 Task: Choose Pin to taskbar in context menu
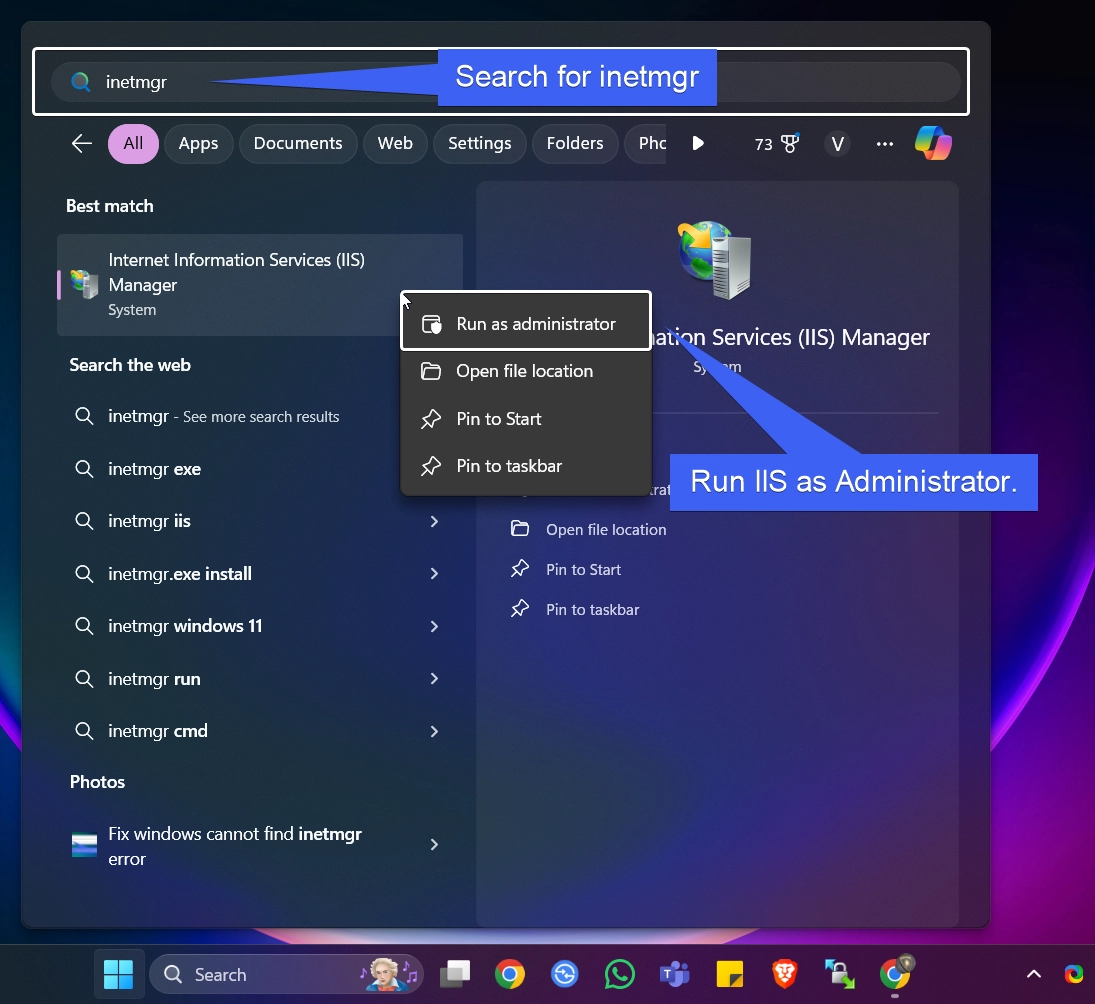coord(526,466)
